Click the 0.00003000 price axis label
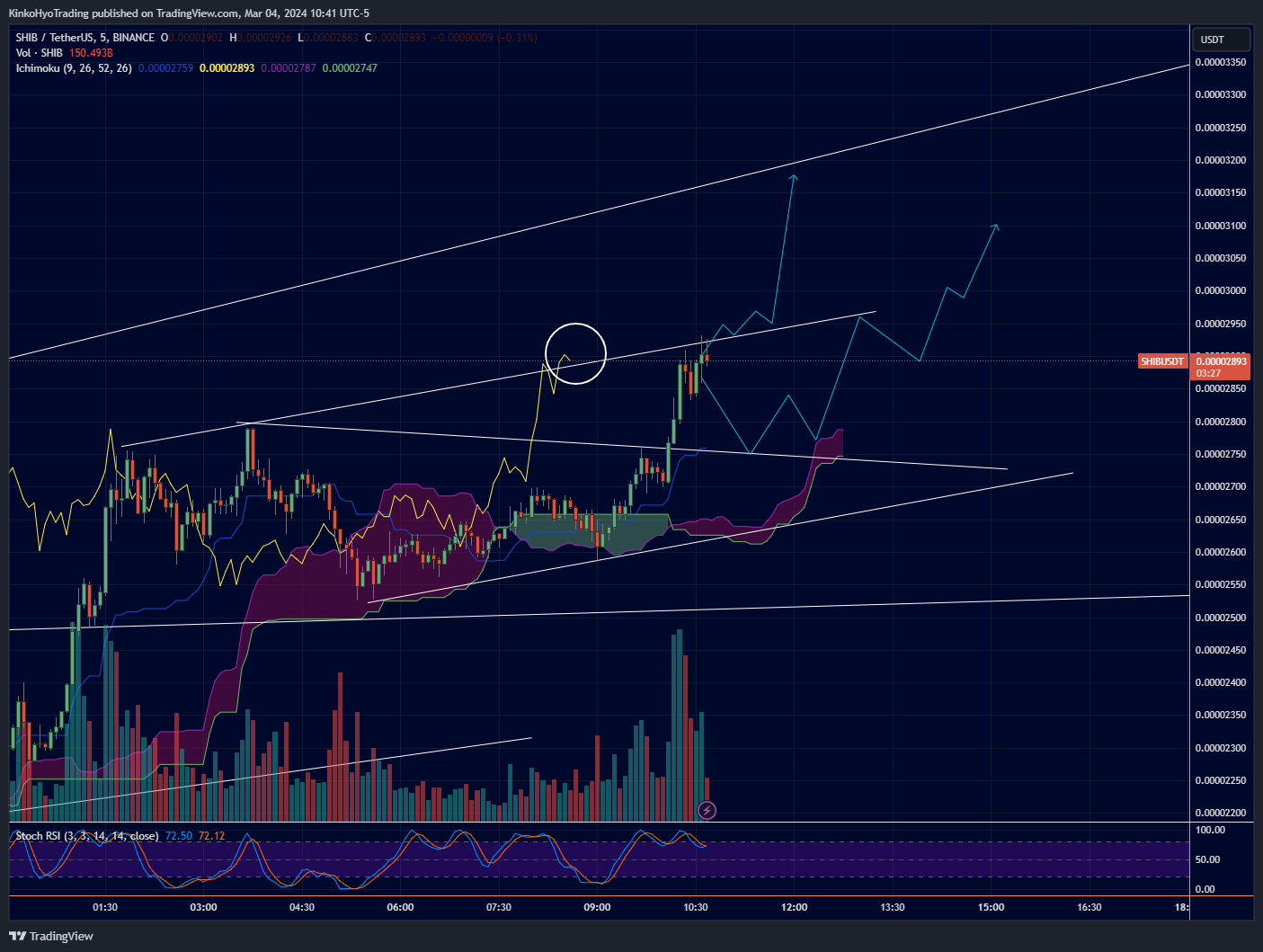 click(1221, 290)
